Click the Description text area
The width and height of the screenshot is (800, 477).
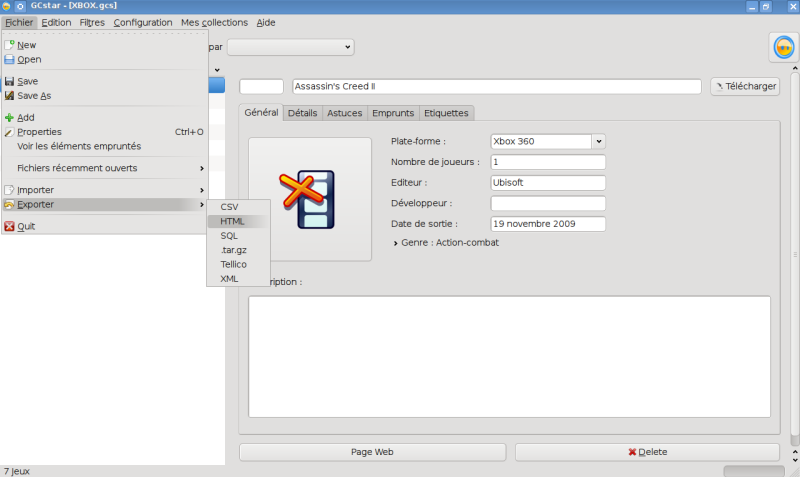(x=509, y=357)
